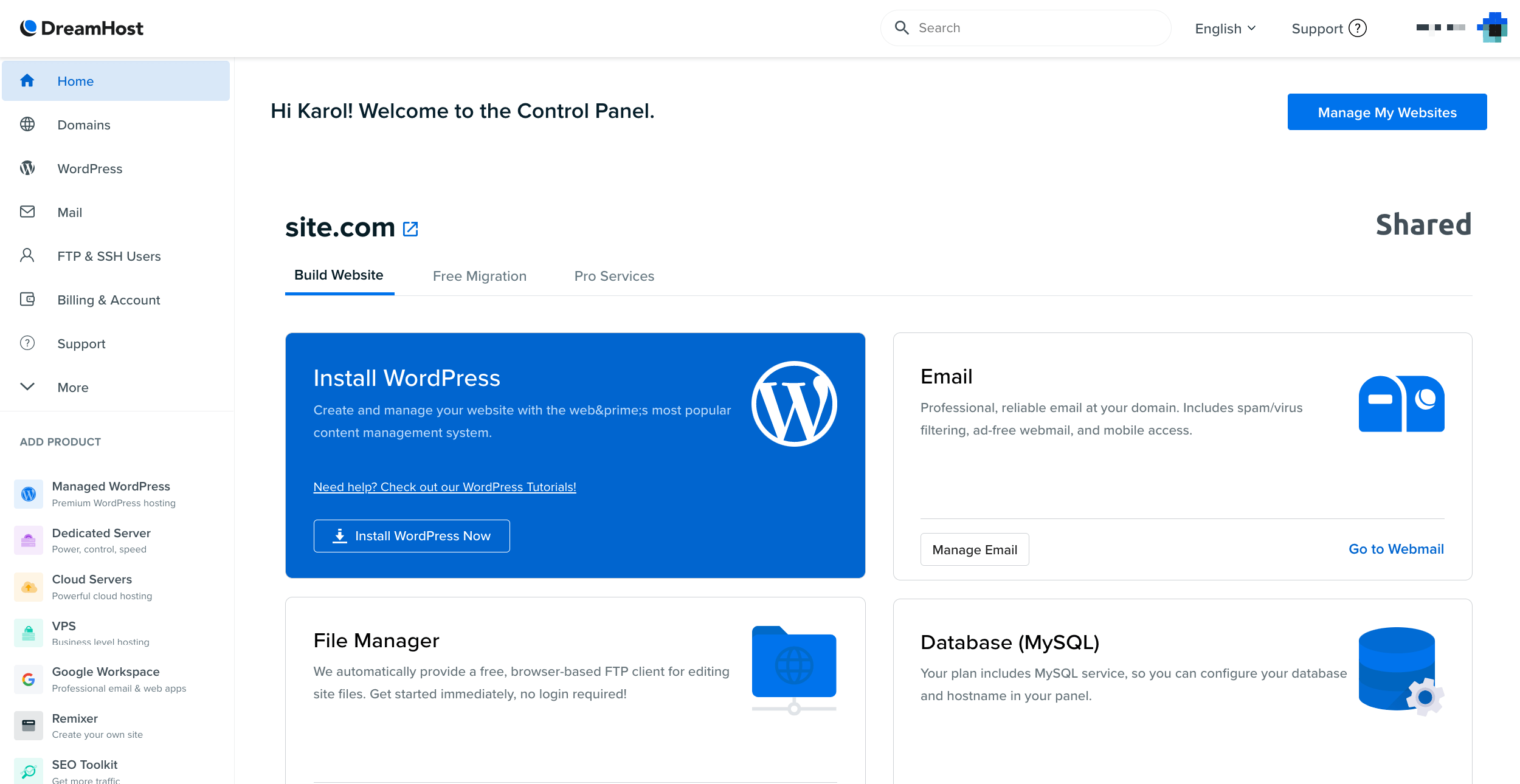The height and width of the screenshot is (784, 1520).
Task: Click into the Search input field
Action: click(1026, 28)
